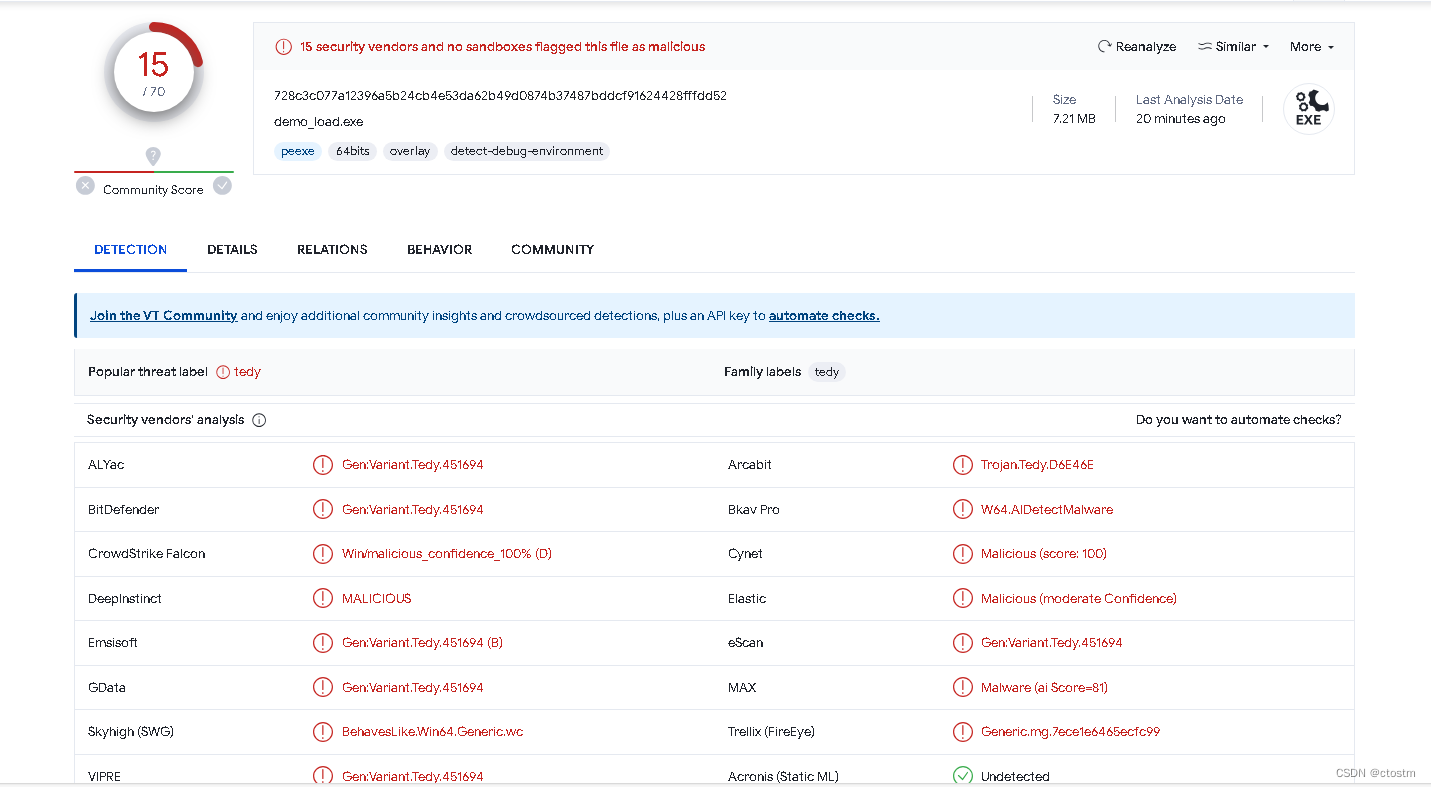The width and height of the screenshot is (1431, 787).
Task: Click BehavesLike.Win64.Generic.wc result text
Action: (433, 732)
